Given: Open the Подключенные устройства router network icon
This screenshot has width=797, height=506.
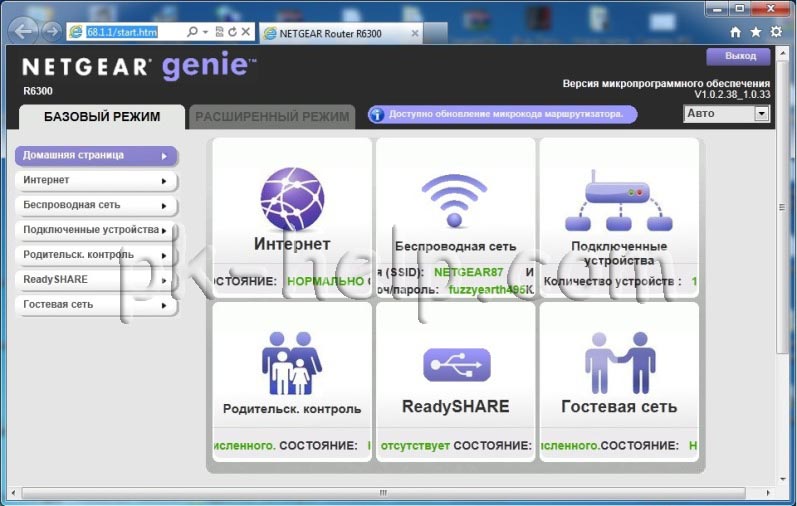Looking at the screenshot, I should (619, 200).
